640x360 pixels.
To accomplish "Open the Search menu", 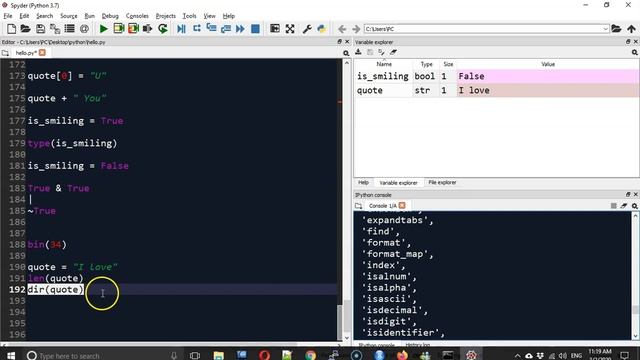I will click(x=44, y=16).
